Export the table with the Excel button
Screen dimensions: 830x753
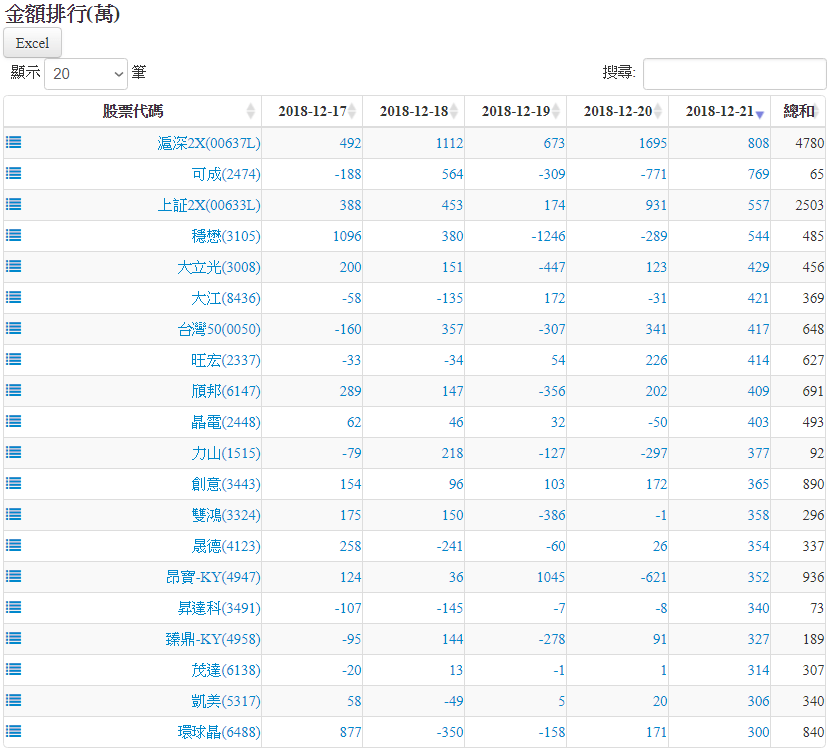33,43
